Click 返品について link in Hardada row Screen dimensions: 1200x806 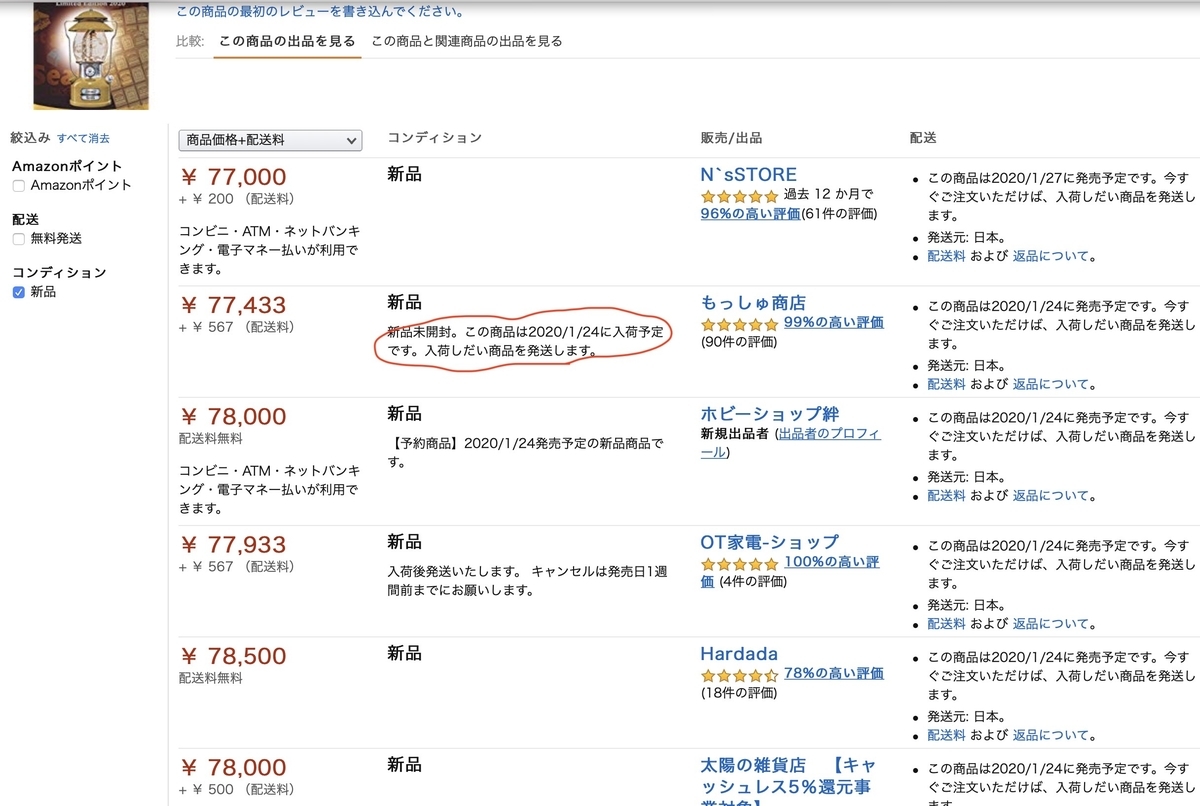1050,735
